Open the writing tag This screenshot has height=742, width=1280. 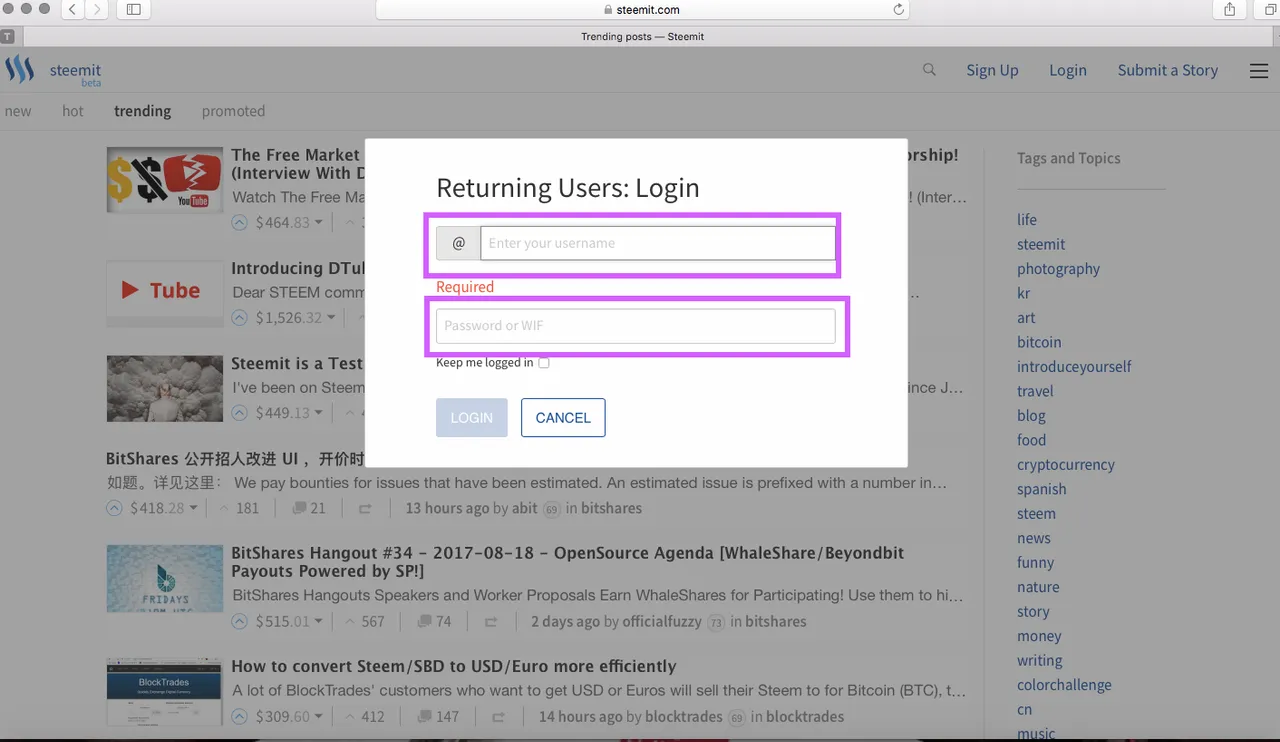pos(1040,660)
